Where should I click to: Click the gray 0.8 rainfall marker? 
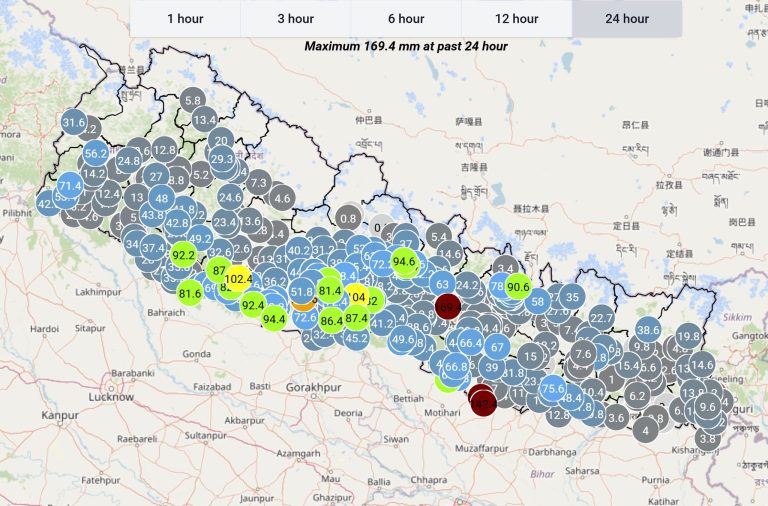[348, 218]
